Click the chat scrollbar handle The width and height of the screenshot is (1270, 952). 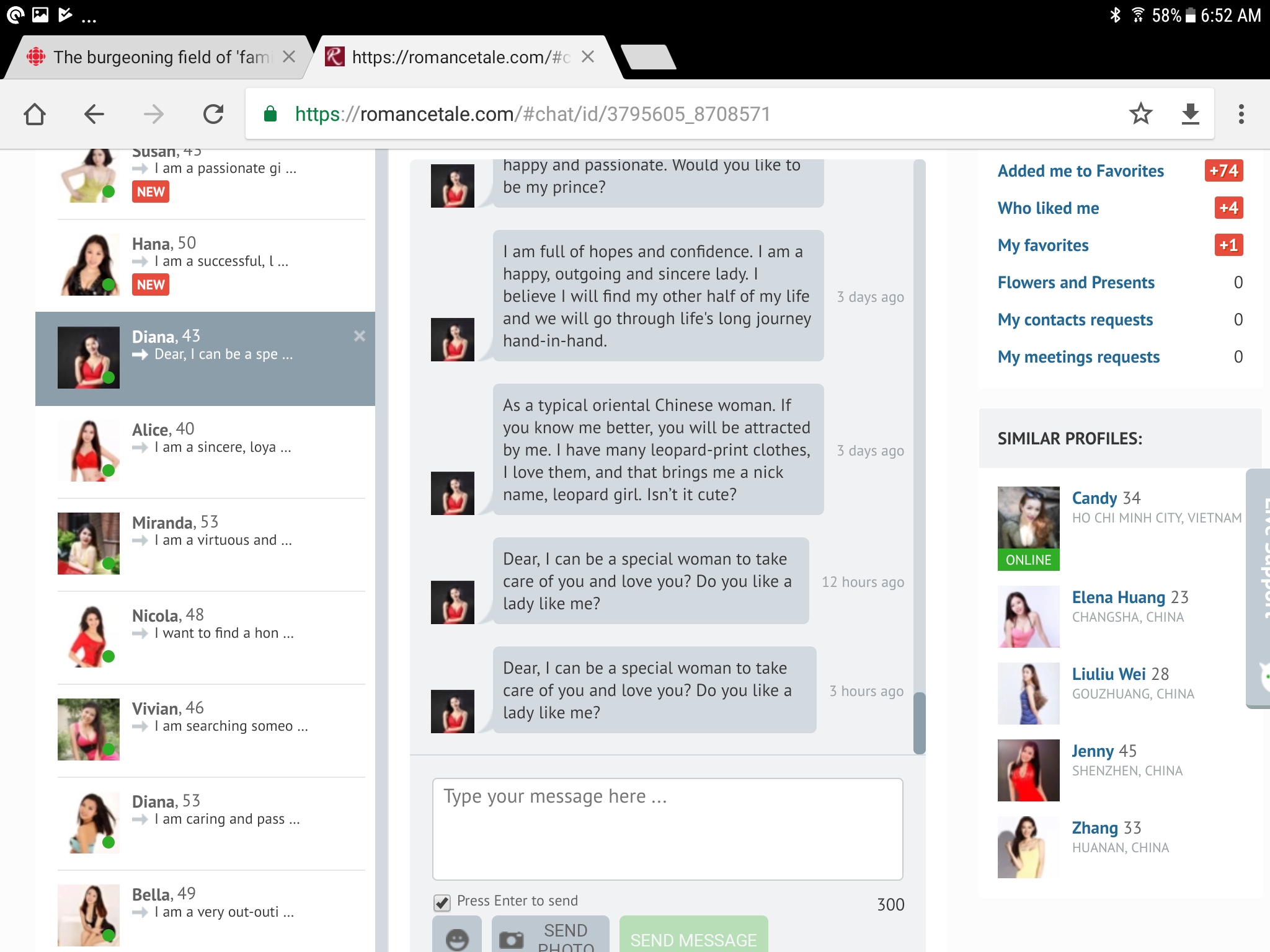(919, 723)
